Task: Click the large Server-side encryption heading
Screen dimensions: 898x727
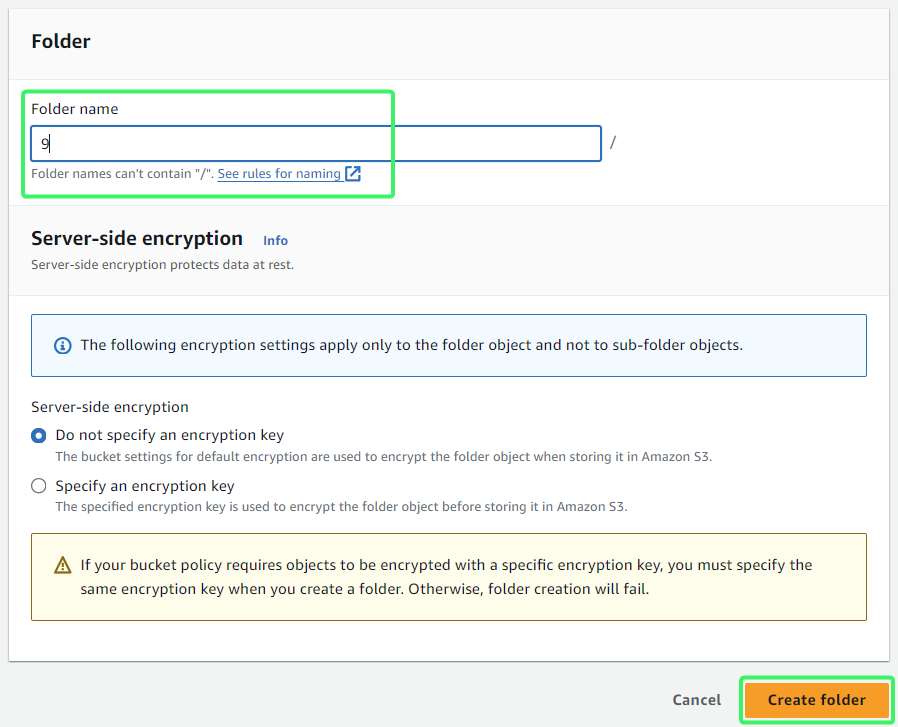Action: click(137, 238)
